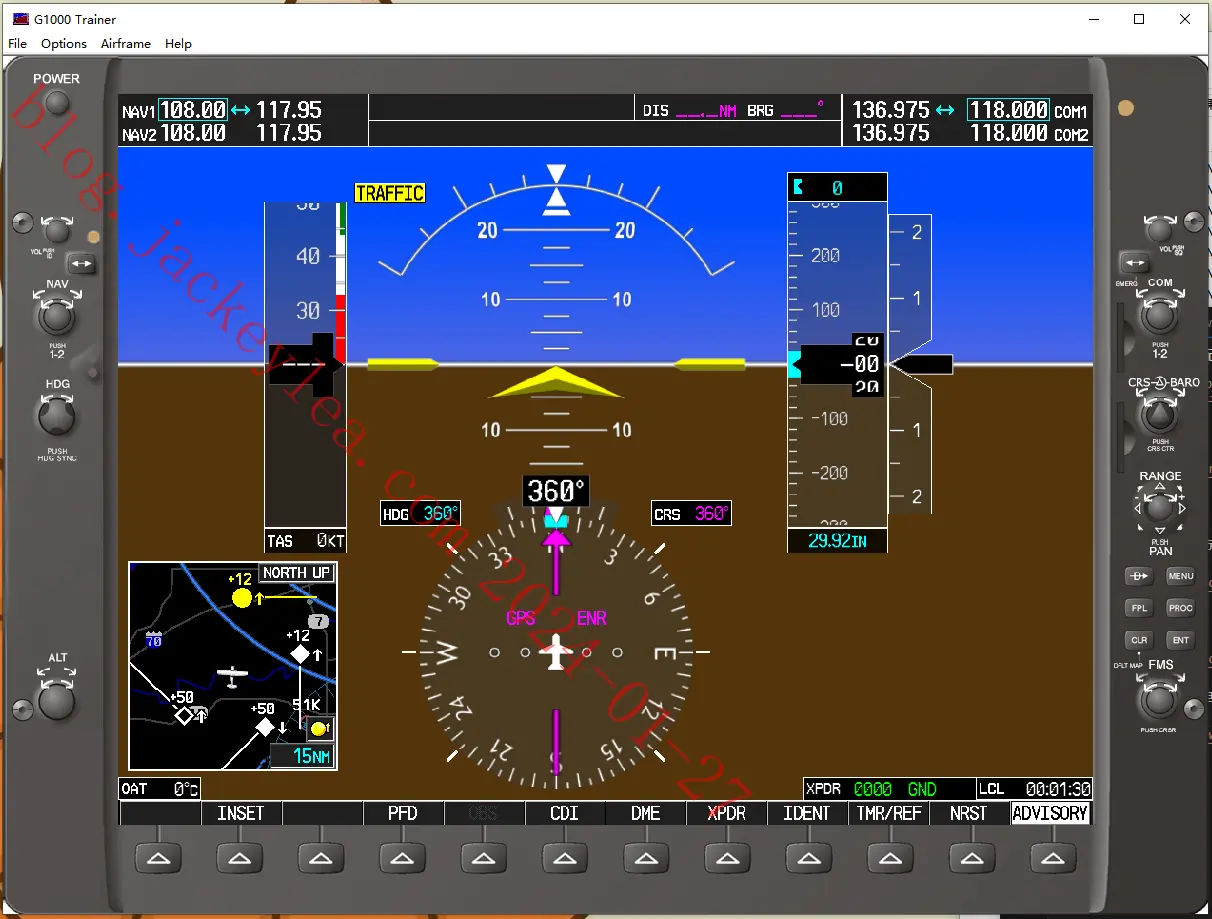1212x919 pixels.
Task: Click the 29.92IN barometric setting
Action: point(837,541)
